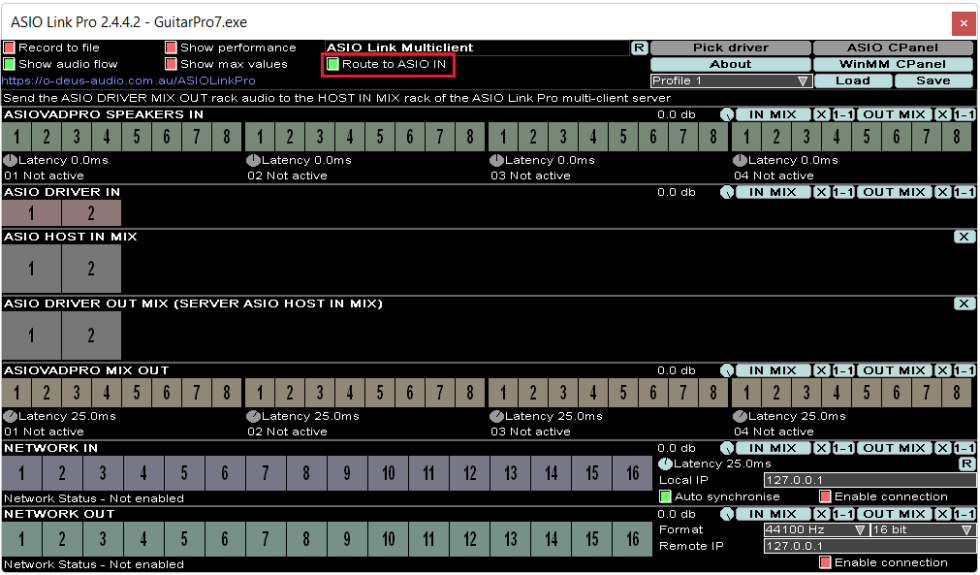The width and height of the screenshot is (980, 575).
Task: Click the R button in NETWORK IN section
Action: pos(966,464)
